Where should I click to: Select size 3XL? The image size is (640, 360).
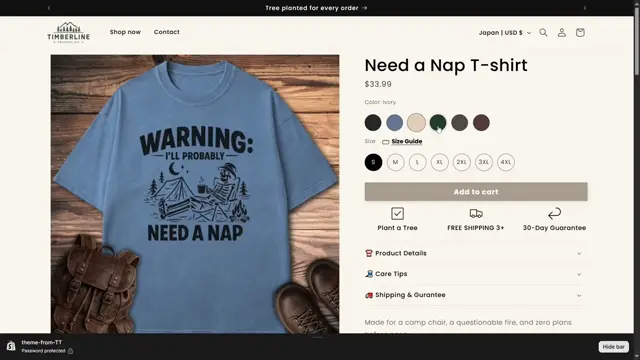(x=483, y=162)
